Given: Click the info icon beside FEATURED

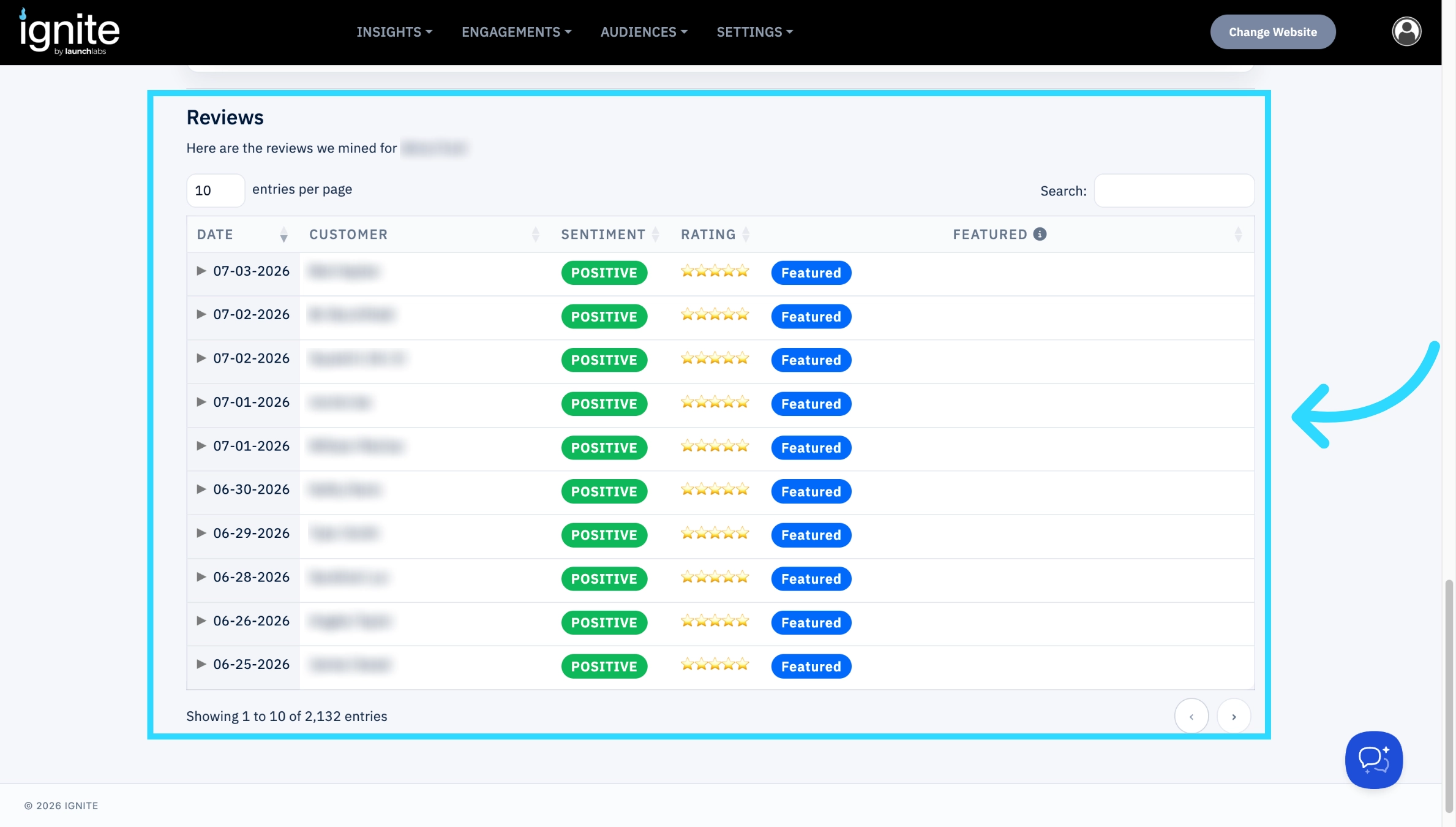Looking at the screenshot, I should [1040, 234].
